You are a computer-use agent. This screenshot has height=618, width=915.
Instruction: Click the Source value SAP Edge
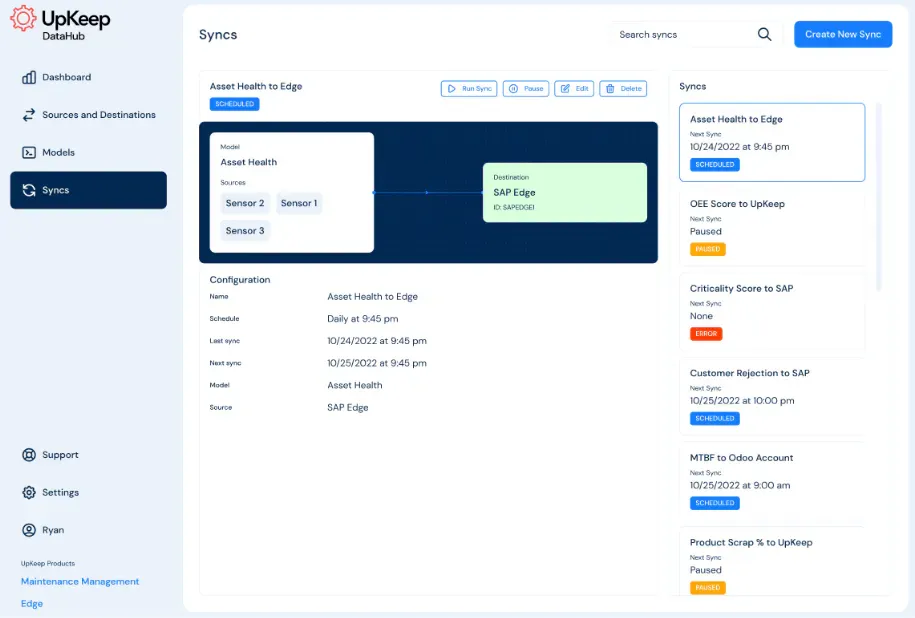[347, 407]
